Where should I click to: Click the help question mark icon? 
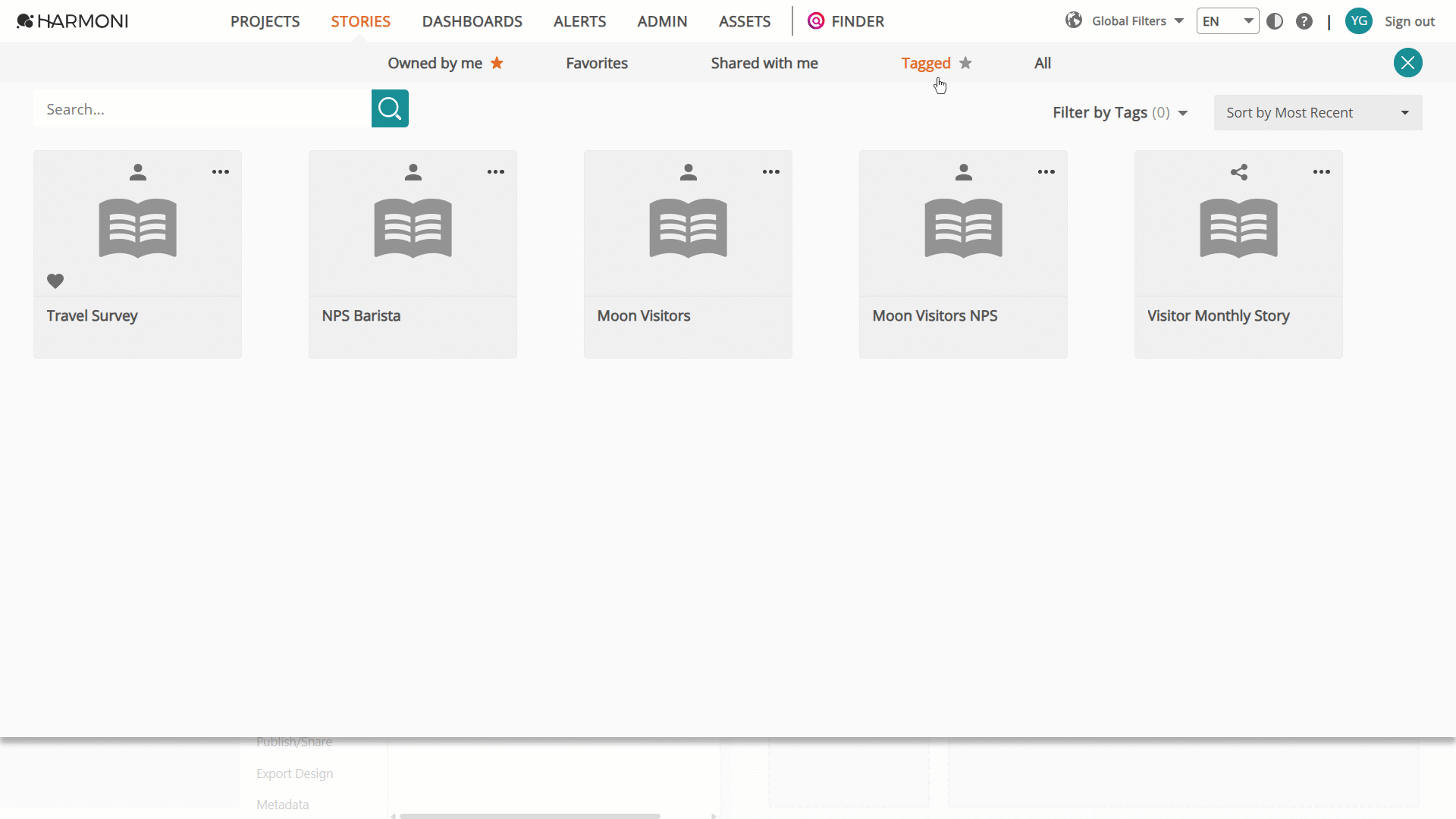coord(1304,21)
